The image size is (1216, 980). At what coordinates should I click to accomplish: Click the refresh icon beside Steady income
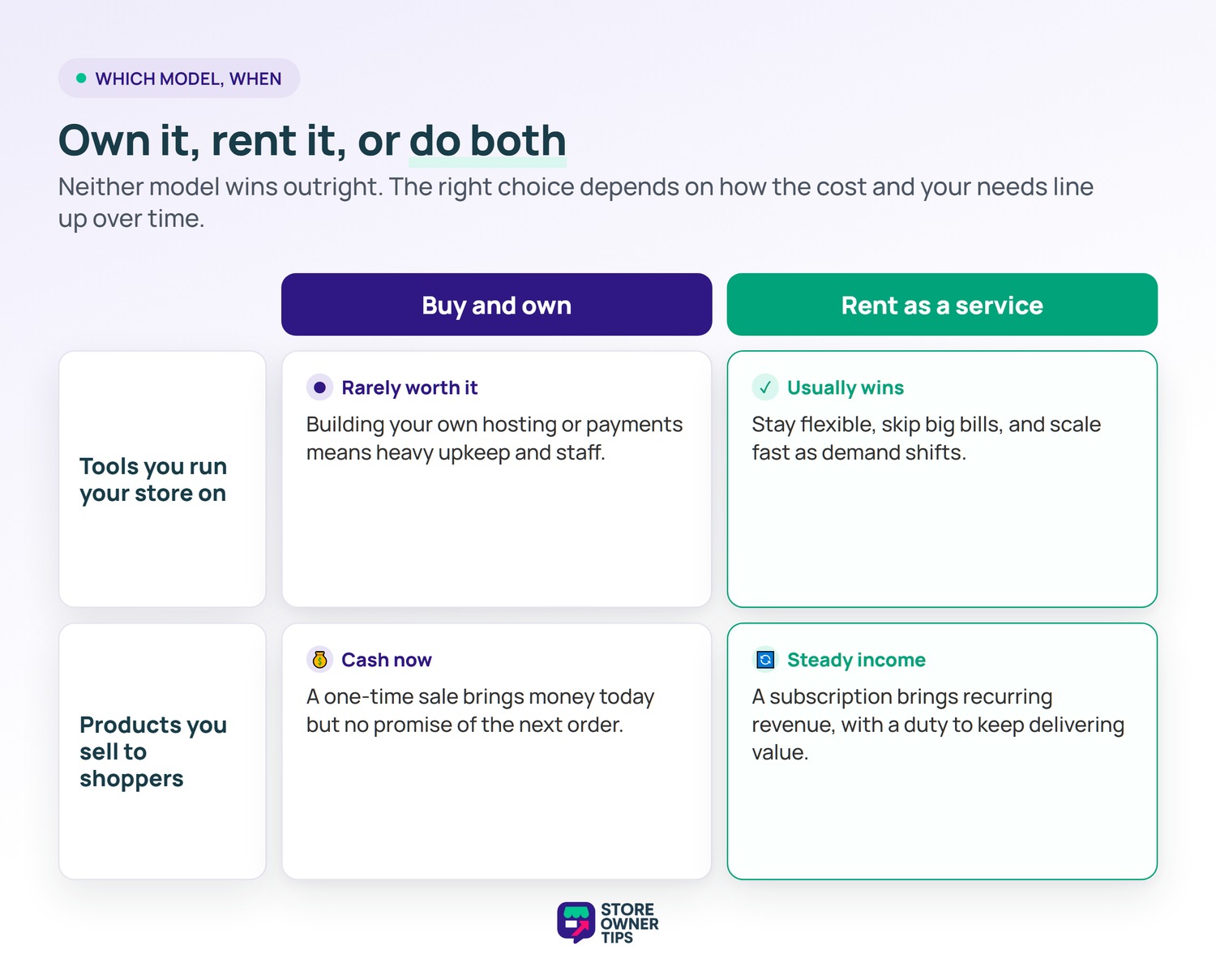[765, 660]
